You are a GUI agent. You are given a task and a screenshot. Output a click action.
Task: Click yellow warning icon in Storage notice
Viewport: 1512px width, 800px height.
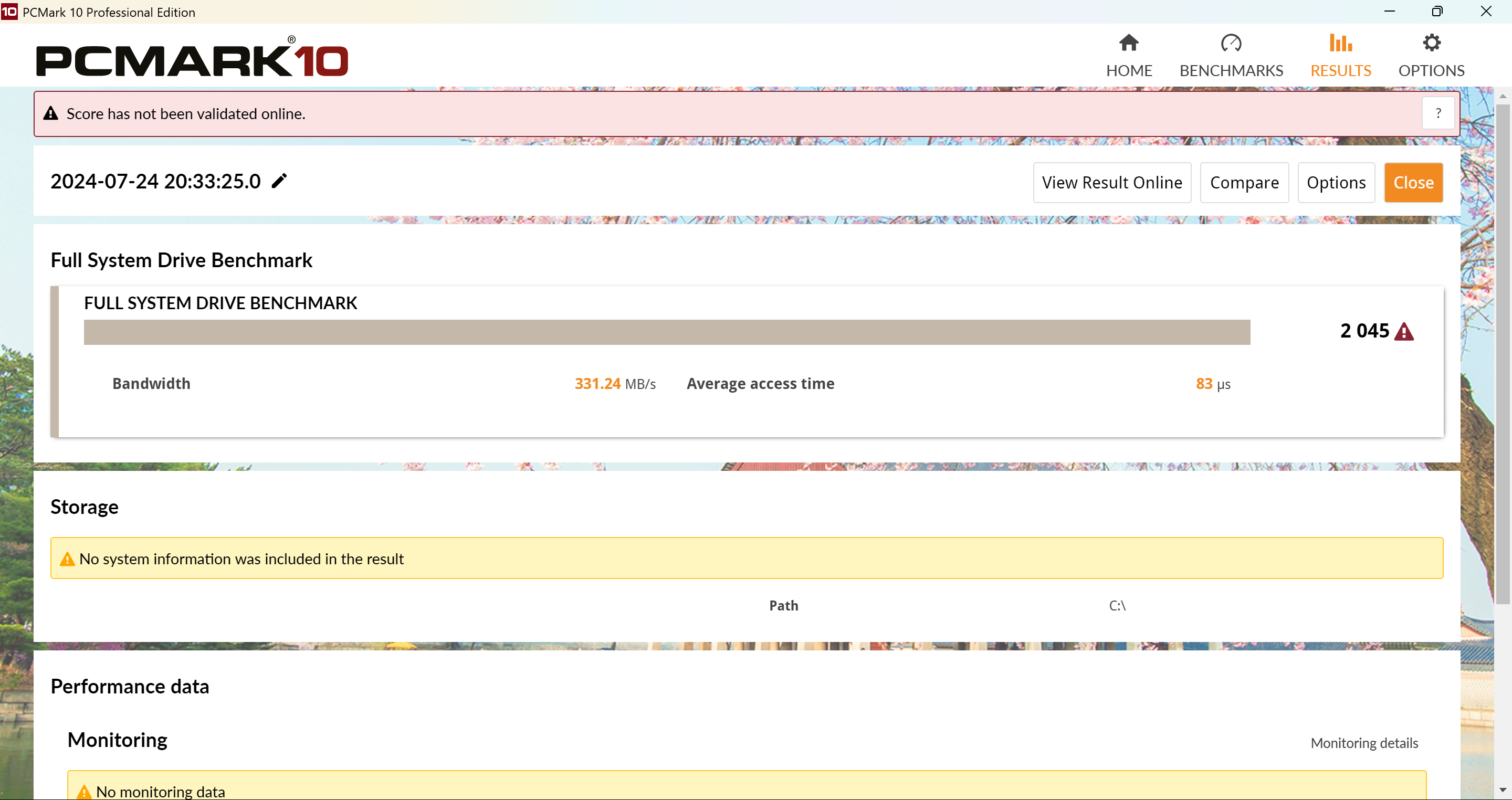(x=68, y=559)
